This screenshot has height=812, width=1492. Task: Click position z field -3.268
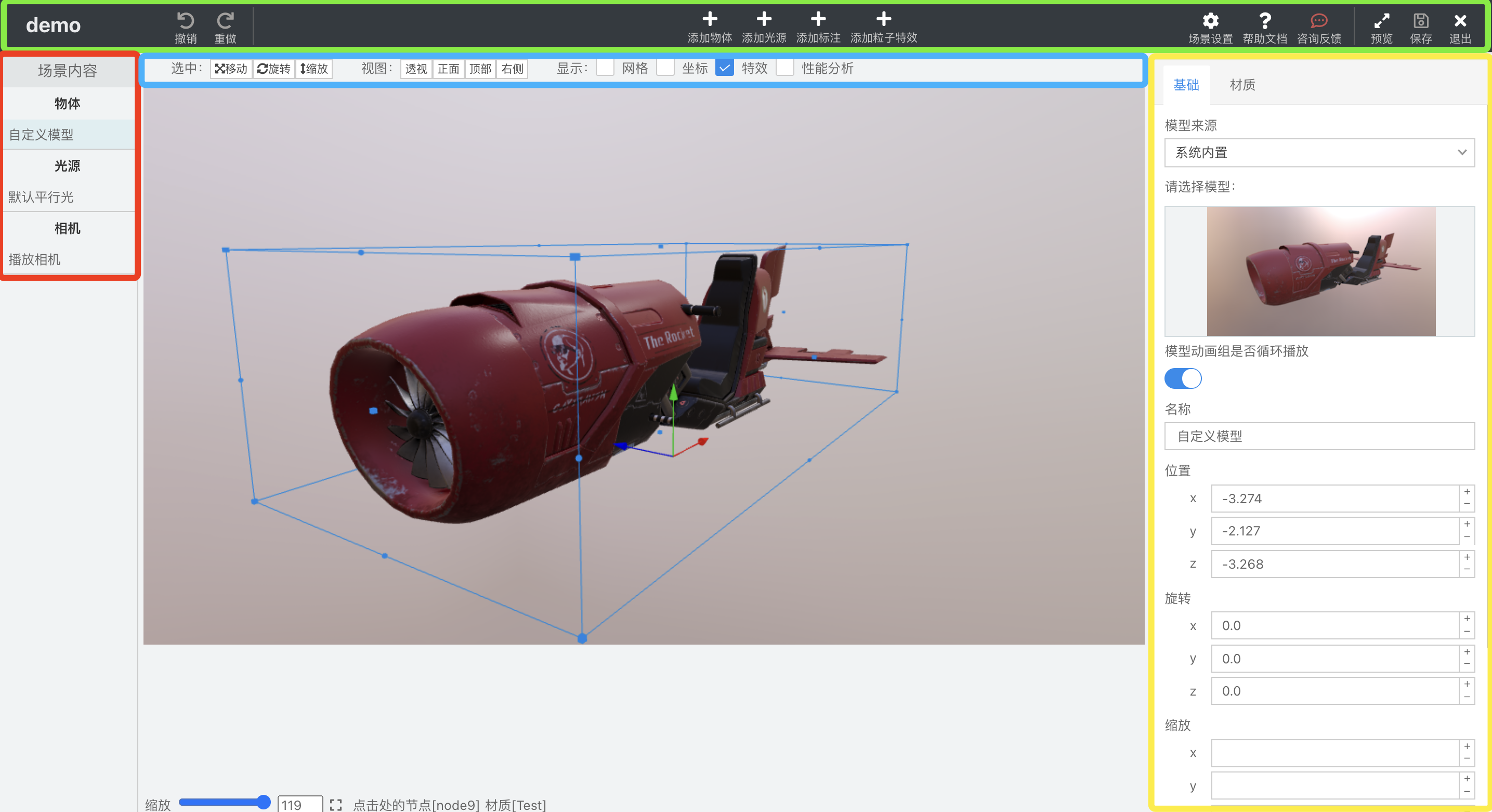point(1334,564)
